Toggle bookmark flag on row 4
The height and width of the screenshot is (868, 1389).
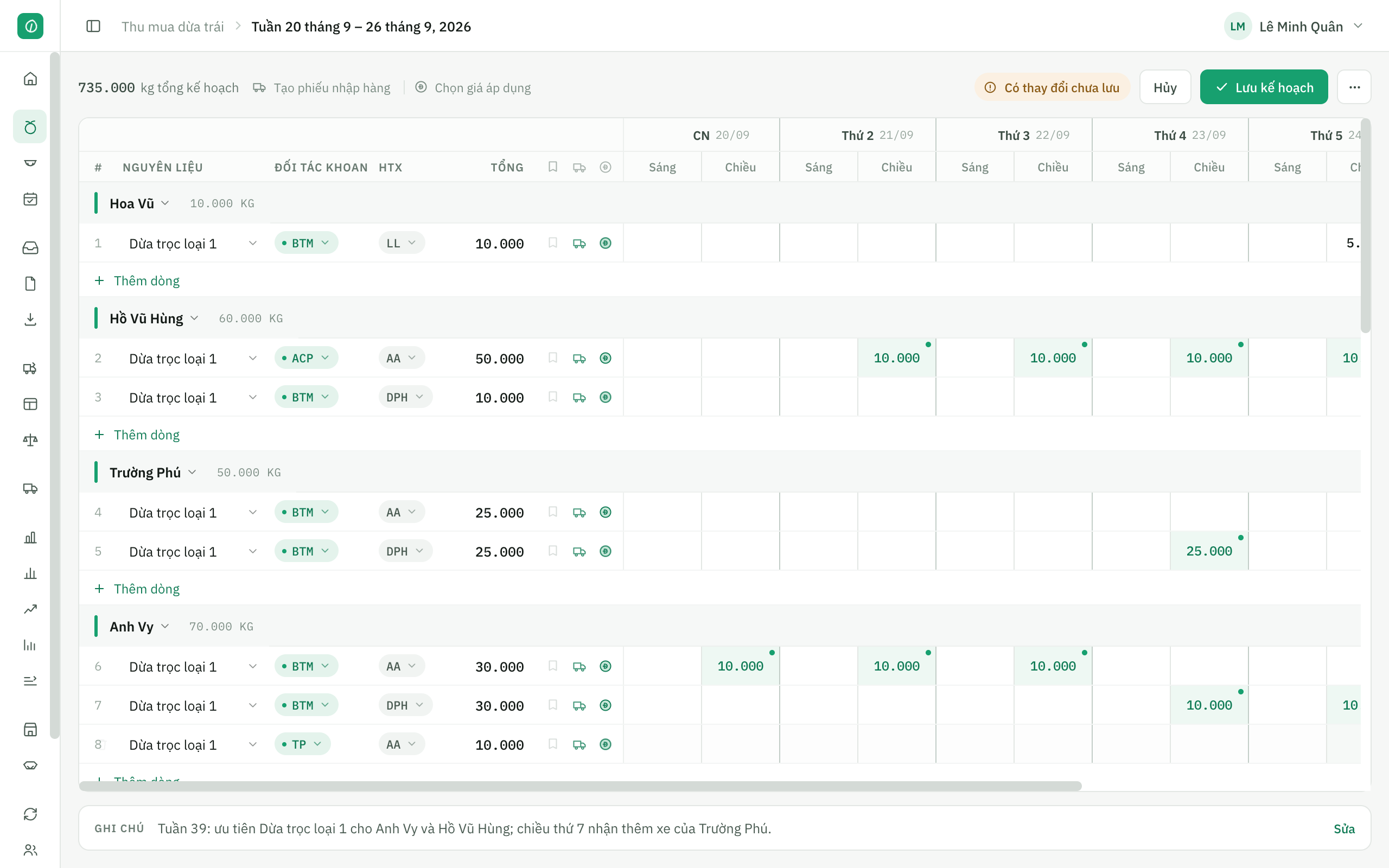coord(553,512)
